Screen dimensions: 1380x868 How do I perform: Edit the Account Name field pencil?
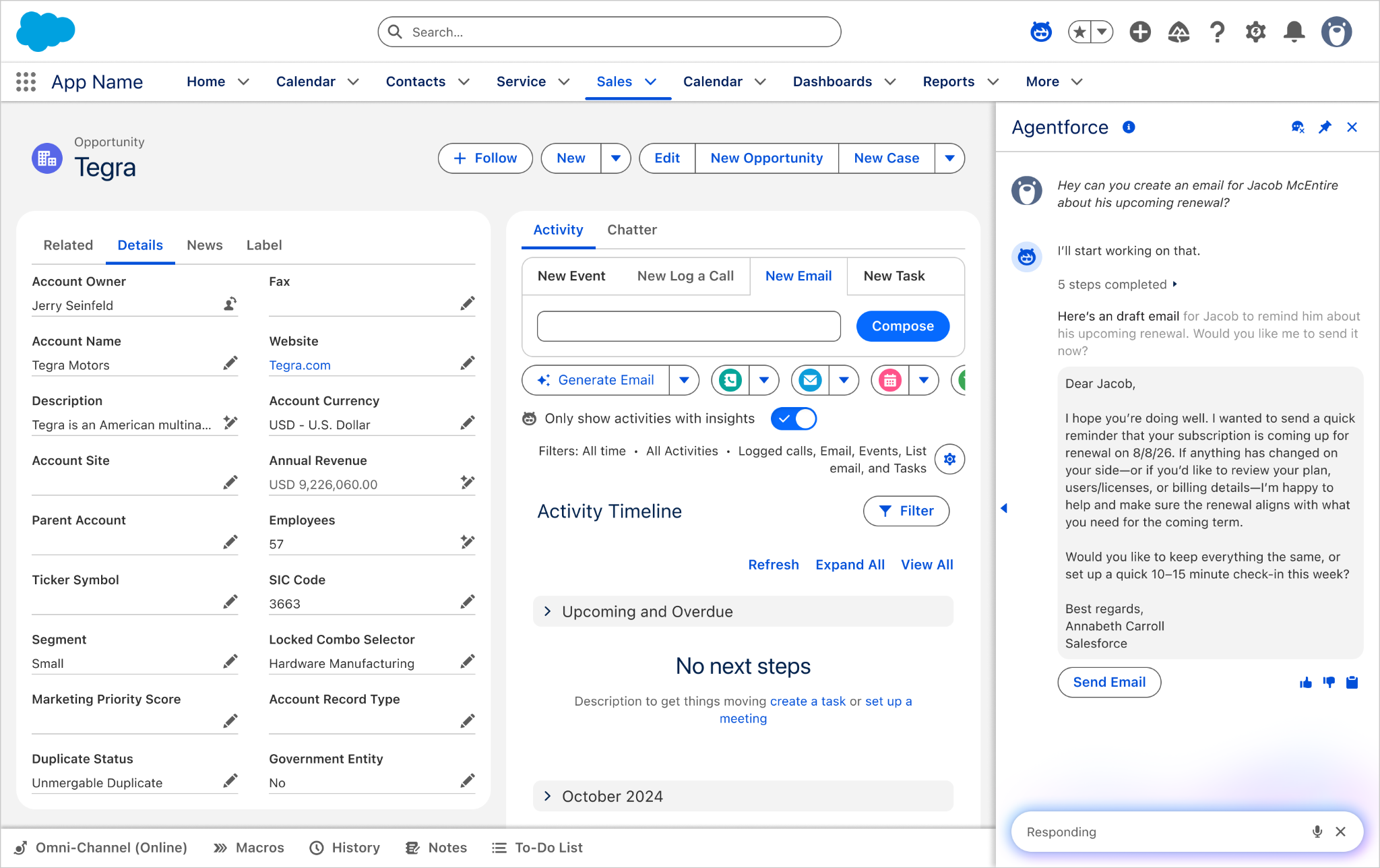pyautogui.click(x=230, y=364)
